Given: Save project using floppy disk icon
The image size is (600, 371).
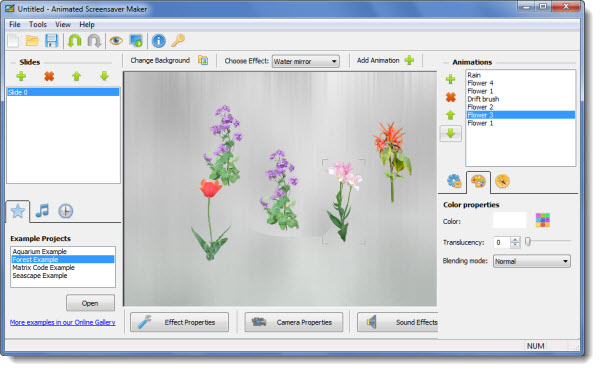Looking at the screenshot, I should (51, 41).
